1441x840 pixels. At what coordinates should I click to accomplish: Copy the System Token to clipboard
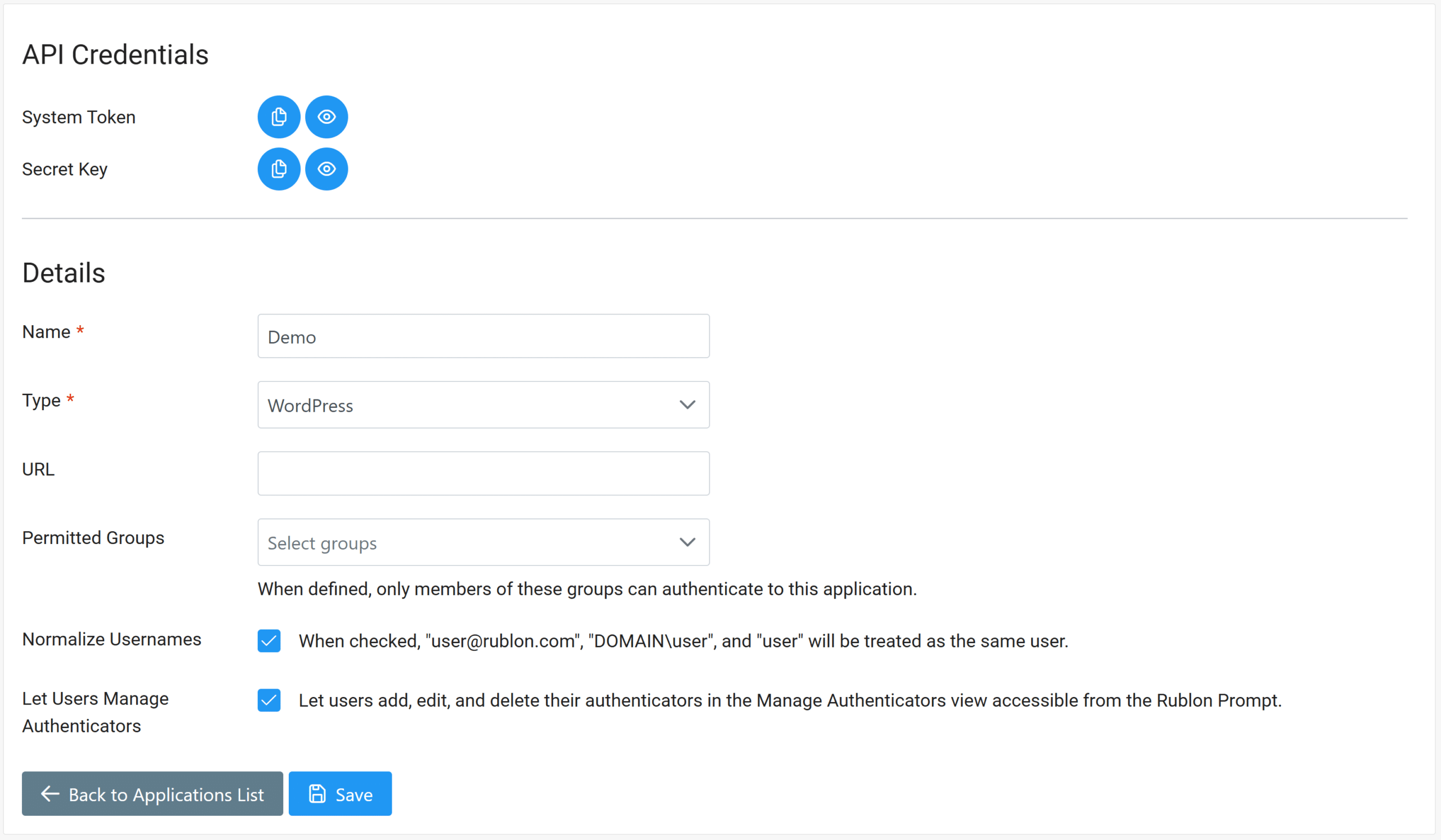pos(279,116)
